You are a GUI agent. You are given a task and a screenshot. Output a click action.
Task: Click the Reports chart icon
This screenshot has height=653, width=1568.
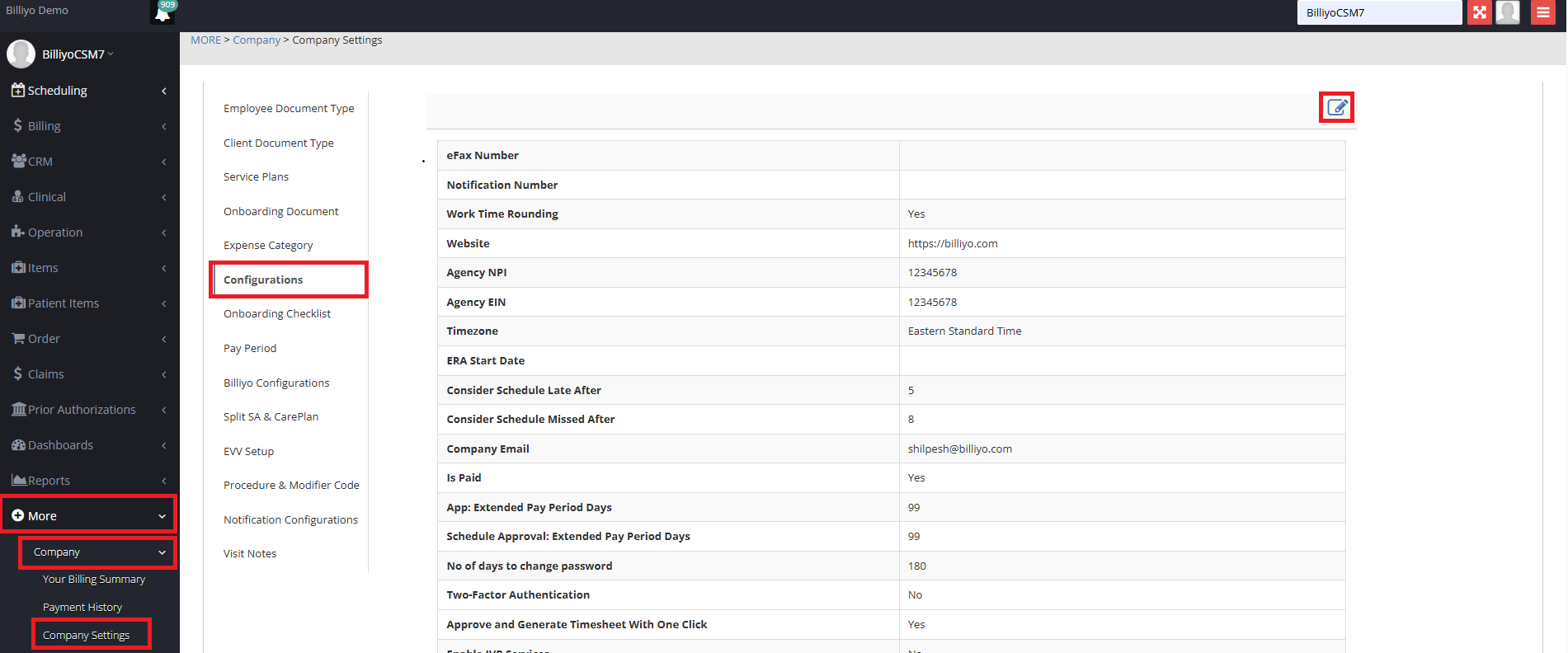pyautogui.click(x=17, y=481)
